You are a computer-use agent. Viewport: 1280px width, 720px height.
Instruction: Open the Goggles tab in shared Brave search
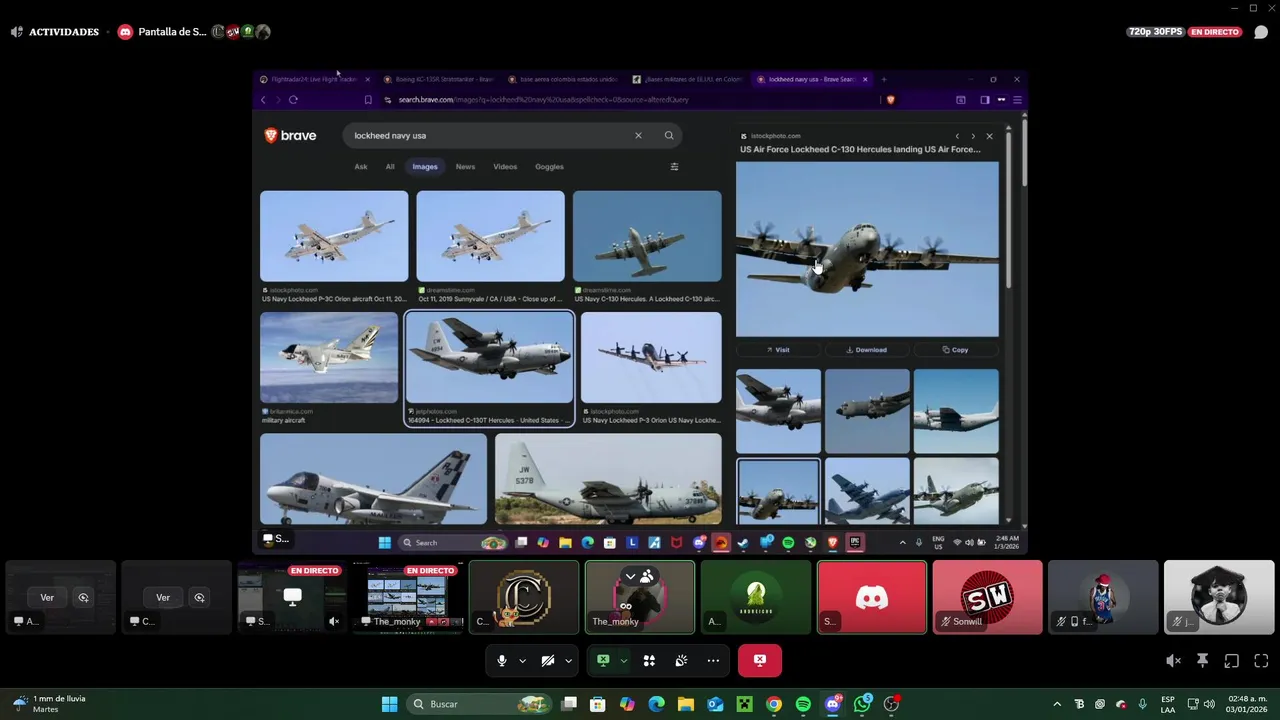549,167
